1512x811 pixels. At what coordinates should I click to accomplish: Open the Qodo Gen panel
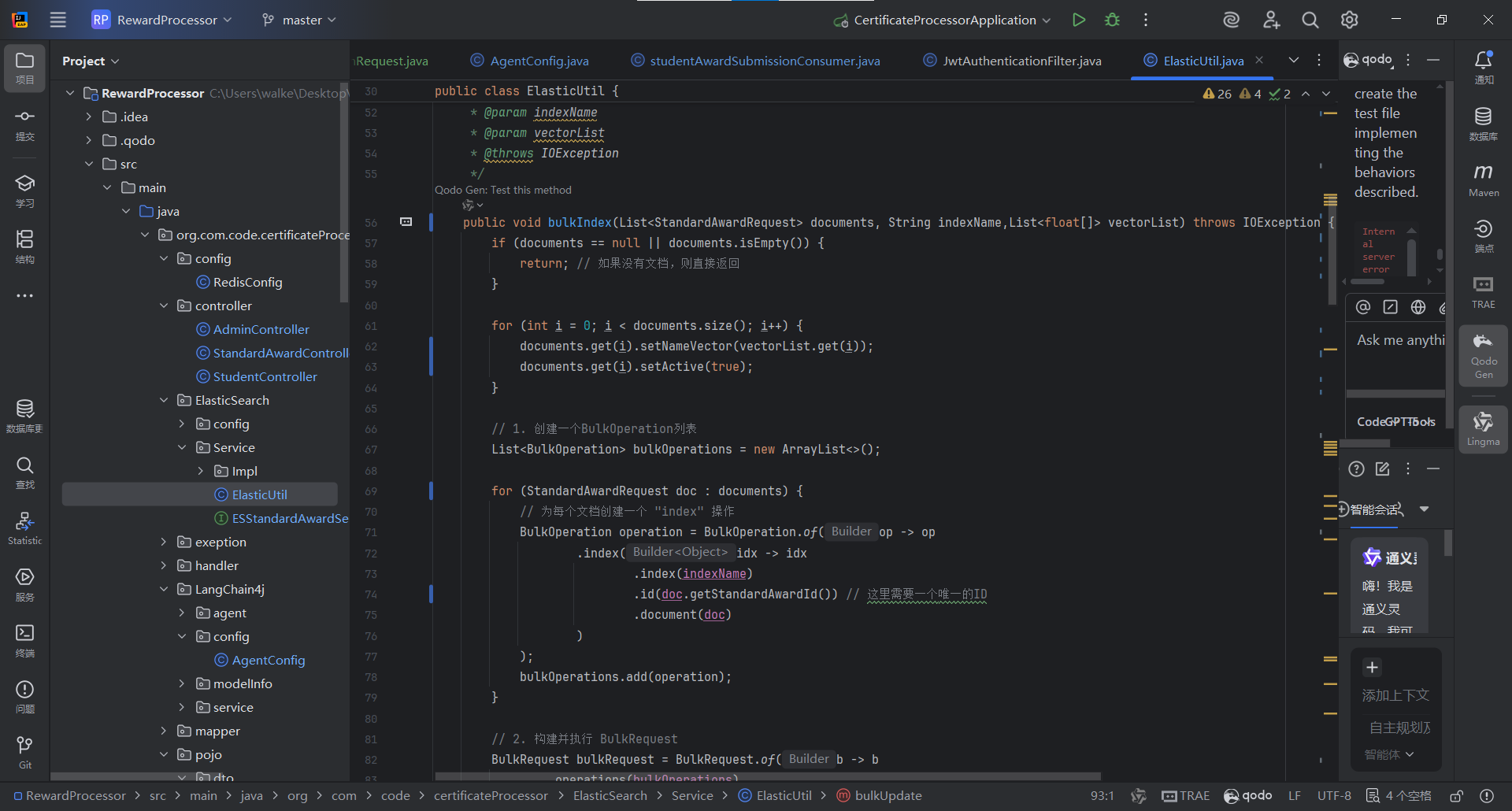click(1484, 355)
